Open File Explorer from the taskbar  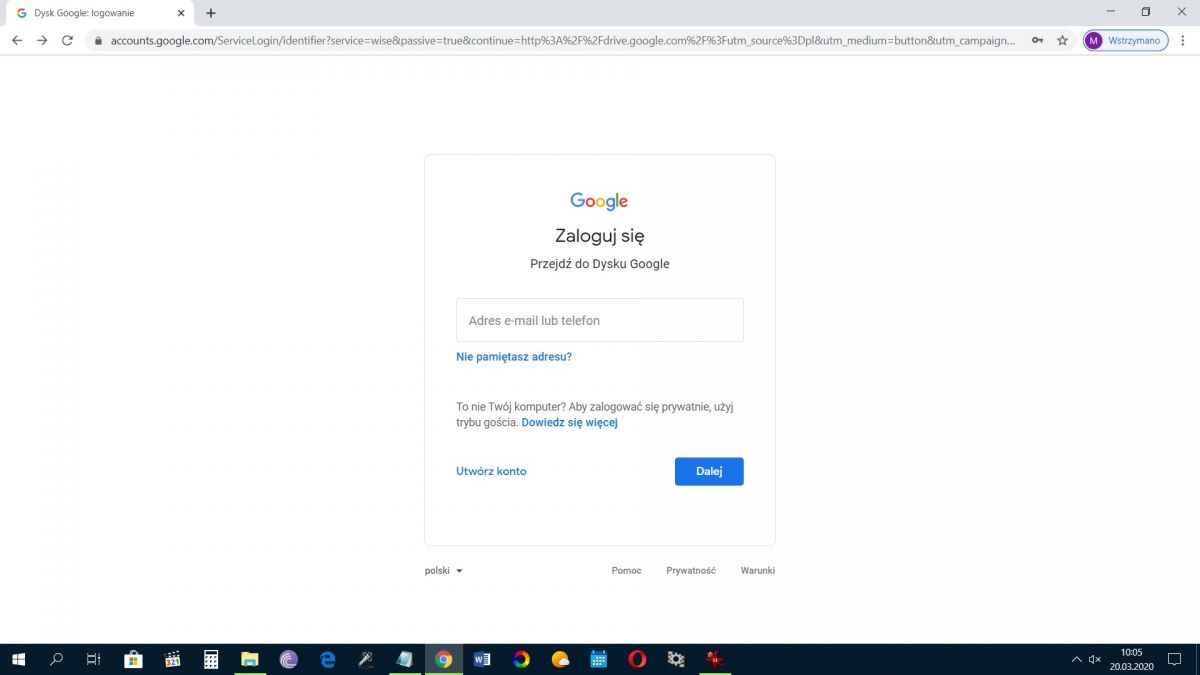tap(250, 659)
